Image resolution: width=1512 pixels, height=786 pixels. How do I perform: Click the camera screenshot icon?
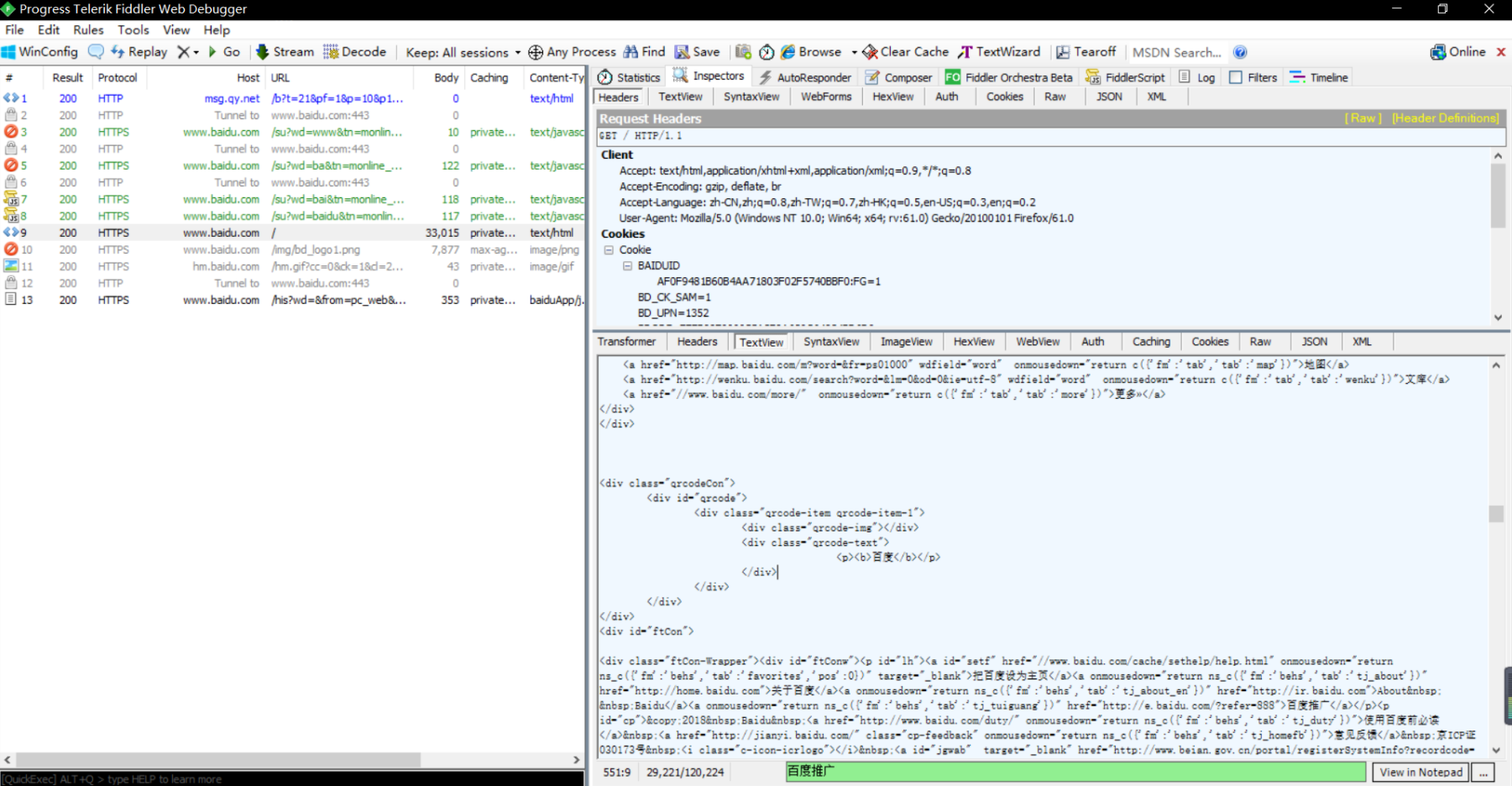pos(743,52)
